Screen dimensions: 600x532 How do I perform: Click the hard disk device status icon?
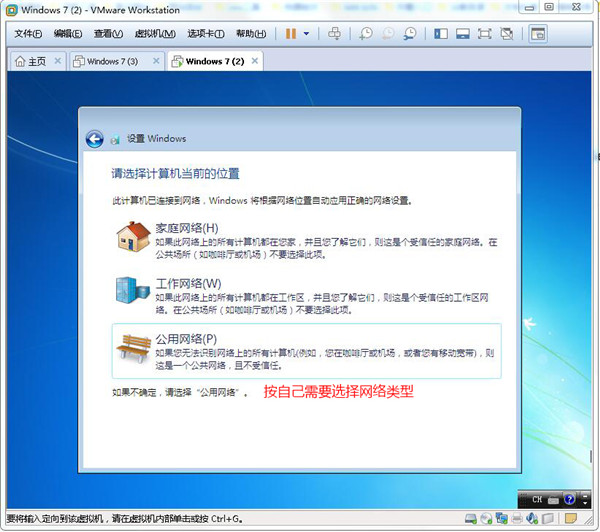pyautogui.click(x=471, y=519)
